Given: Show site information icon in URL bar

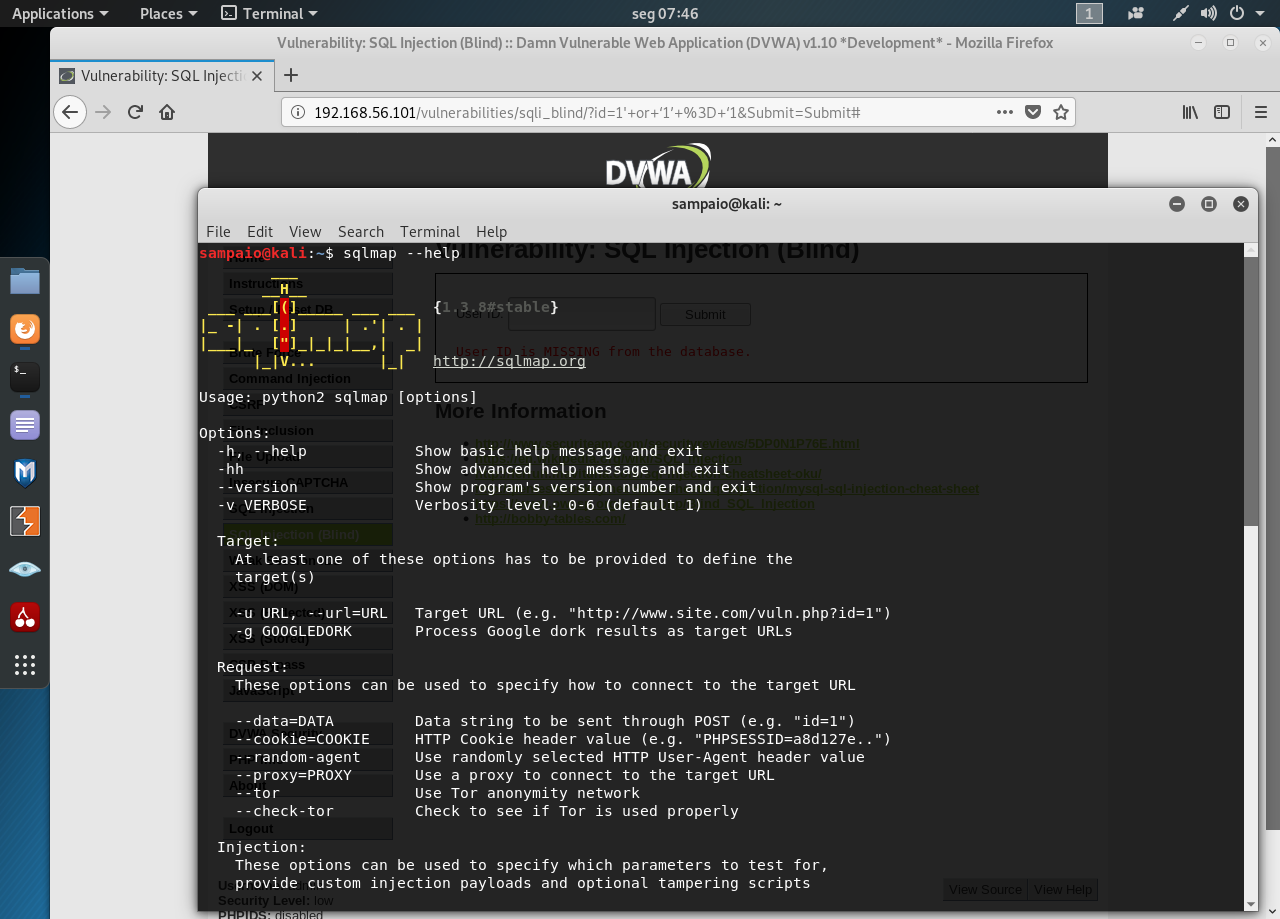Looking at the screenshot, I should 298,112.
